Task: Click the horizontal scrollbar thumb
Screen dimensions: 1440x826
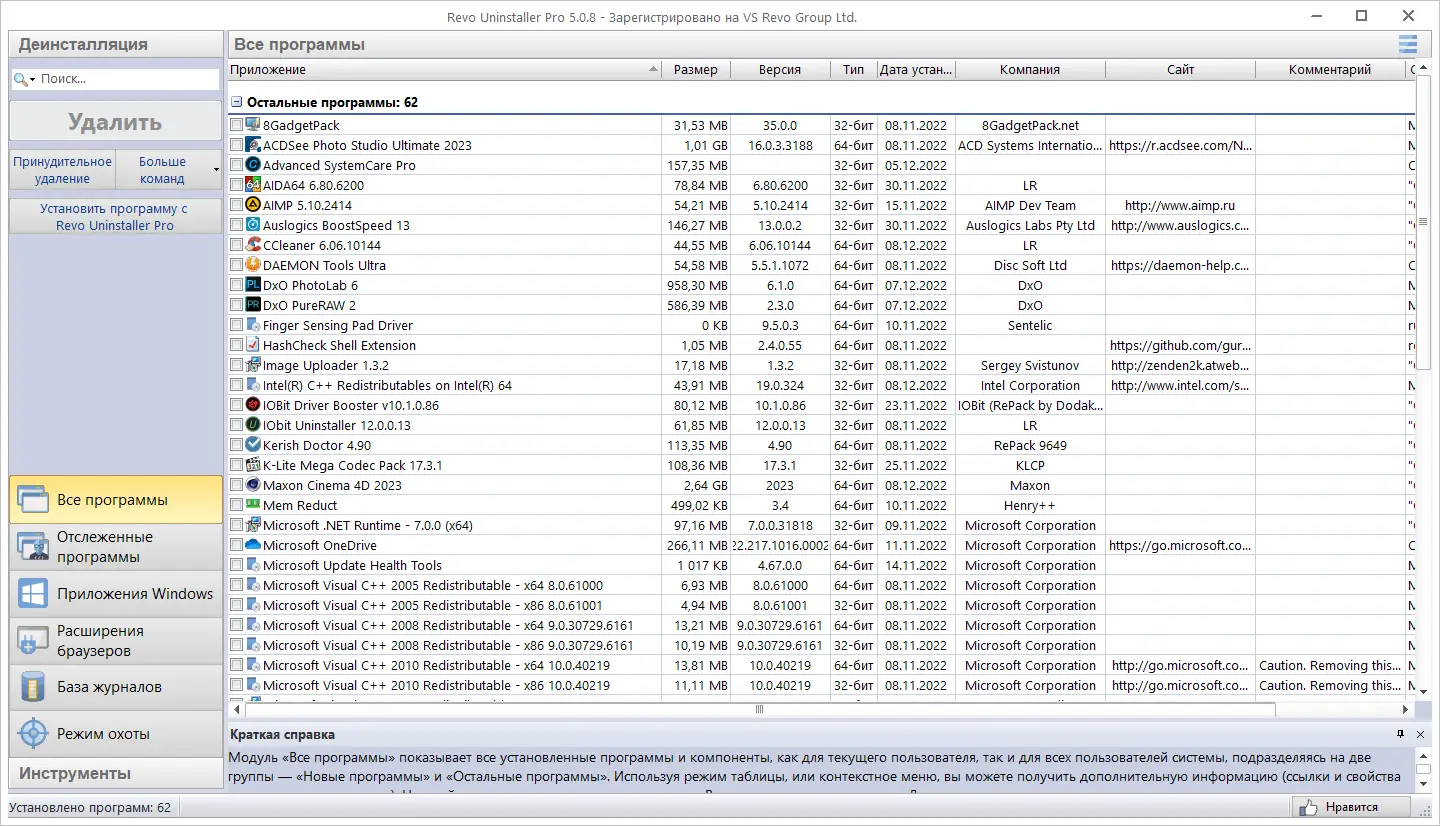Action: (x=760, y=709)
